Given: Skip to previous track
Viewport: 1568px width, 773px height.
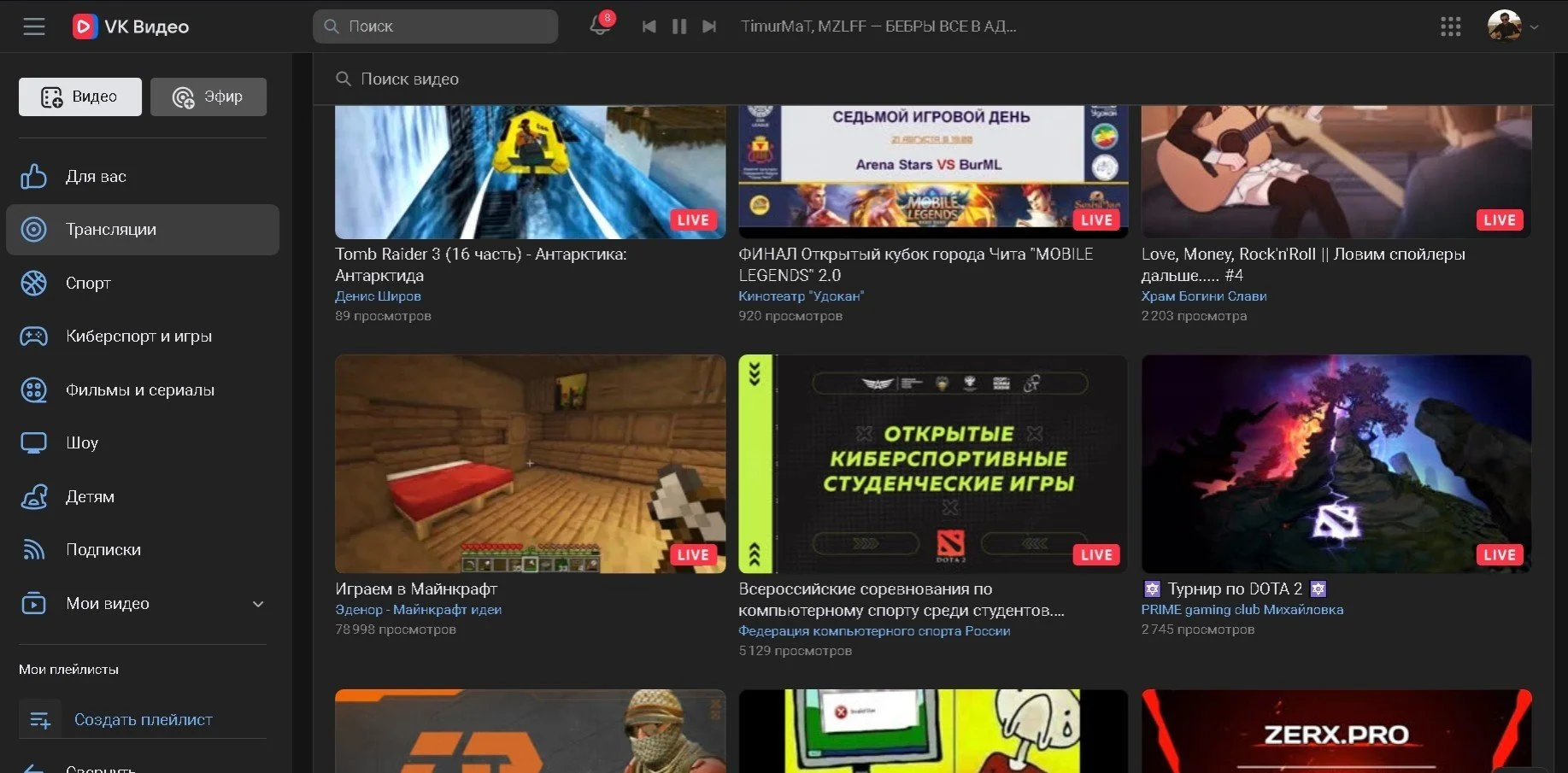Looking at the screenshot, I should [x=649, y=26].
